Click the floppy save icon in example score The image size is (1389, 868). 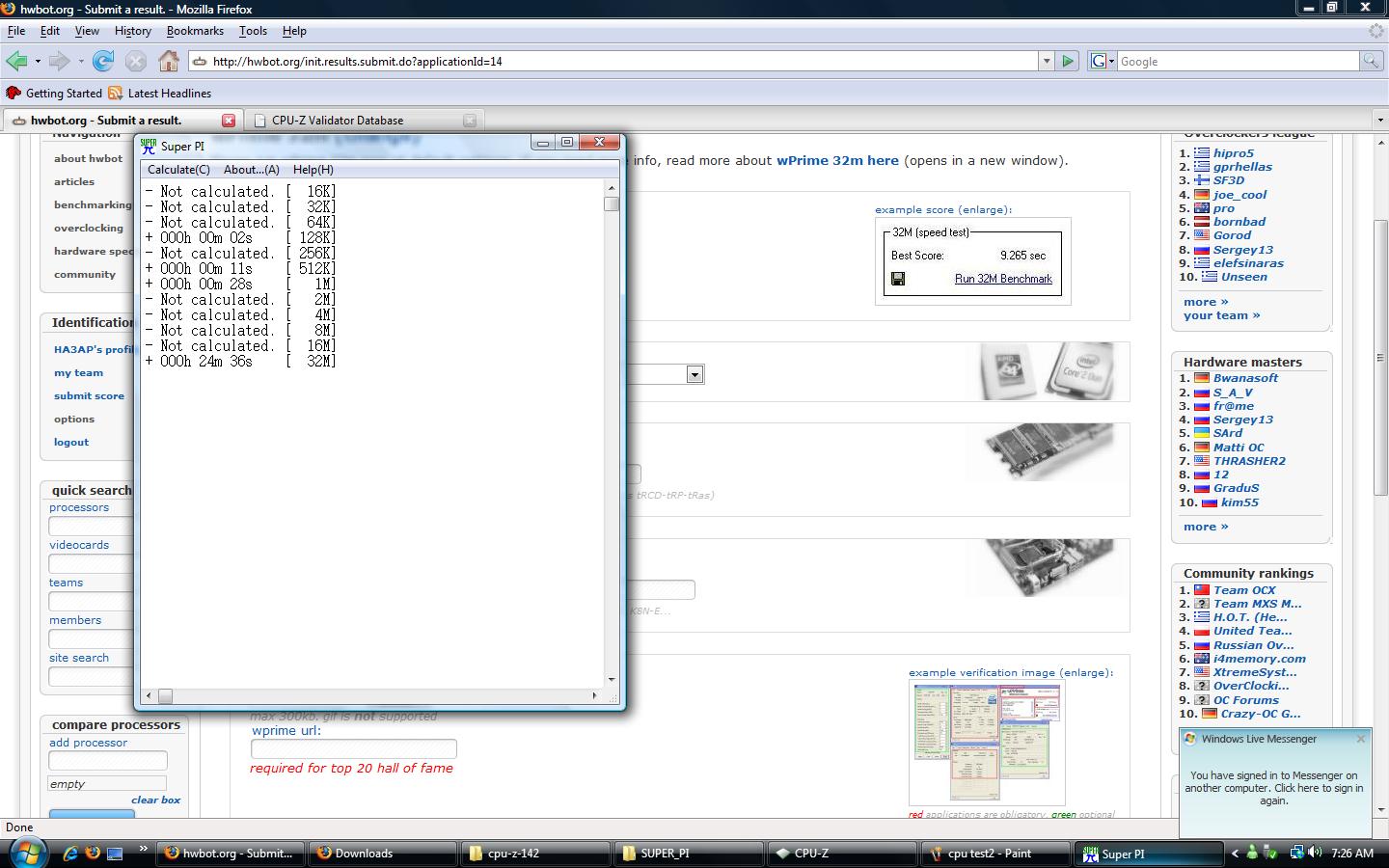tap(898, 279)
